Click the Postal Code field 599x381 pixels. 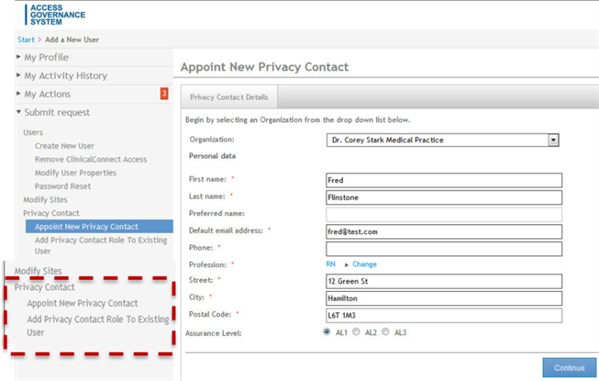pyautogui.click(x=444, y=315)
